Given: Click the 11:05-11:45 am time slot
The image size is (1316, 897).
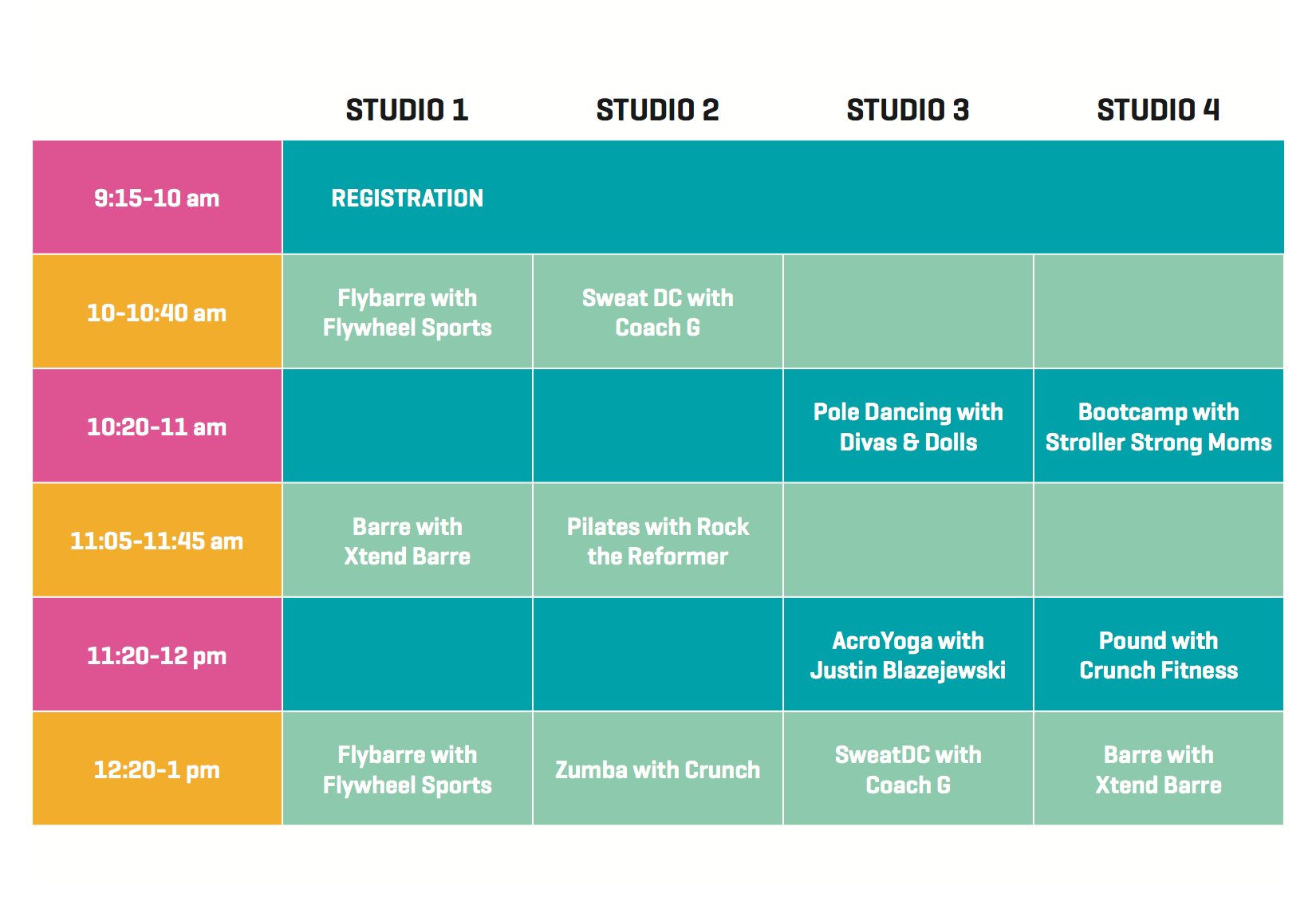Looking at the screenshot, I should 157,541.
